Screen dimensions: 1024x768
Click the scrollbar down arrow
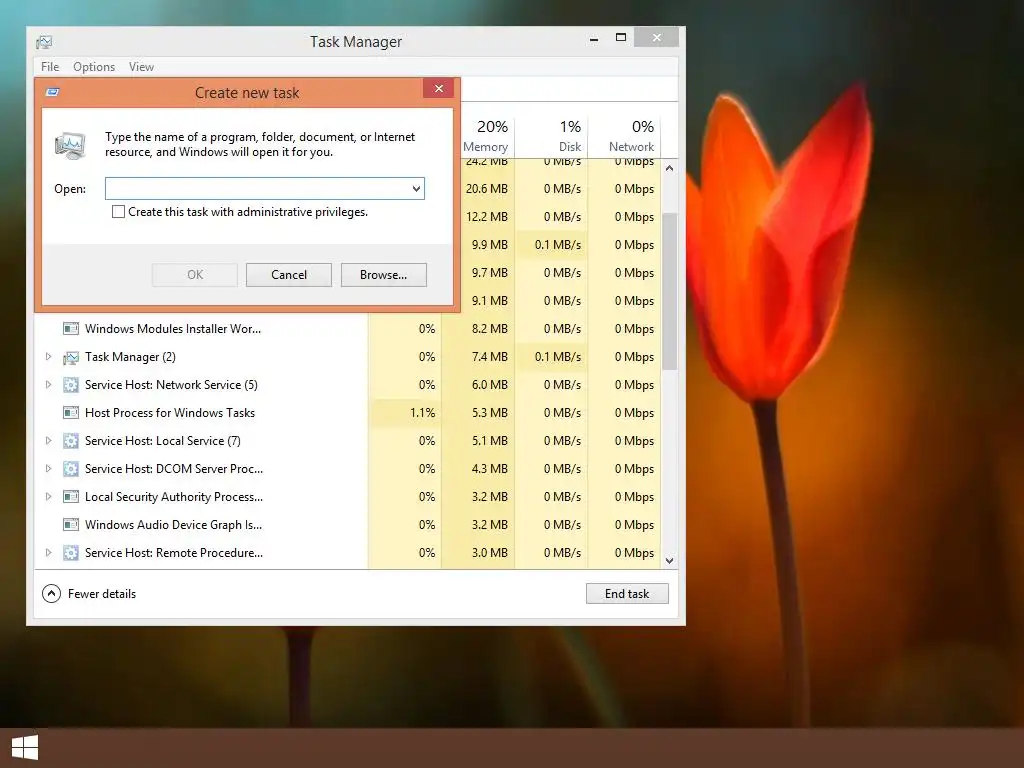pyautogui.click(x=669, y=561)
